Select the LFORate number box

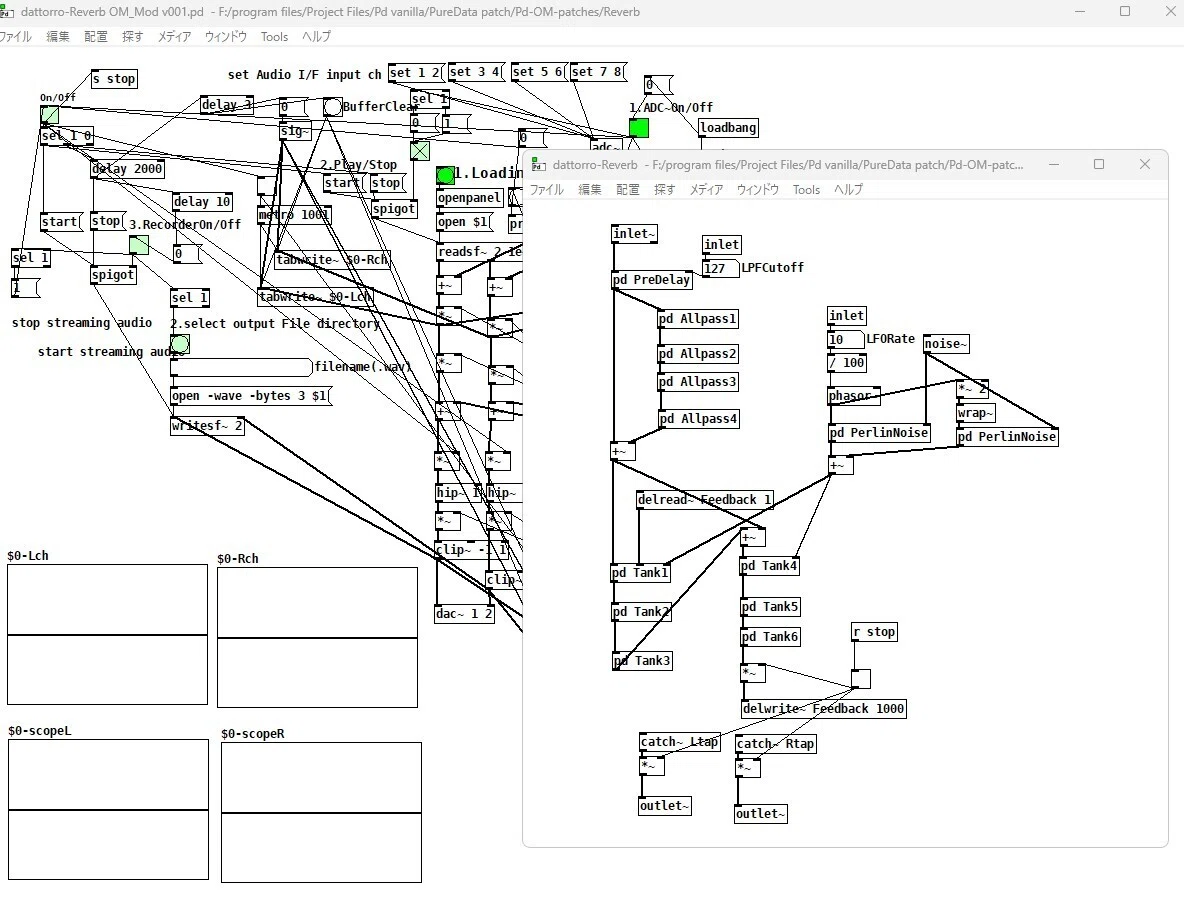pos(846,340)
